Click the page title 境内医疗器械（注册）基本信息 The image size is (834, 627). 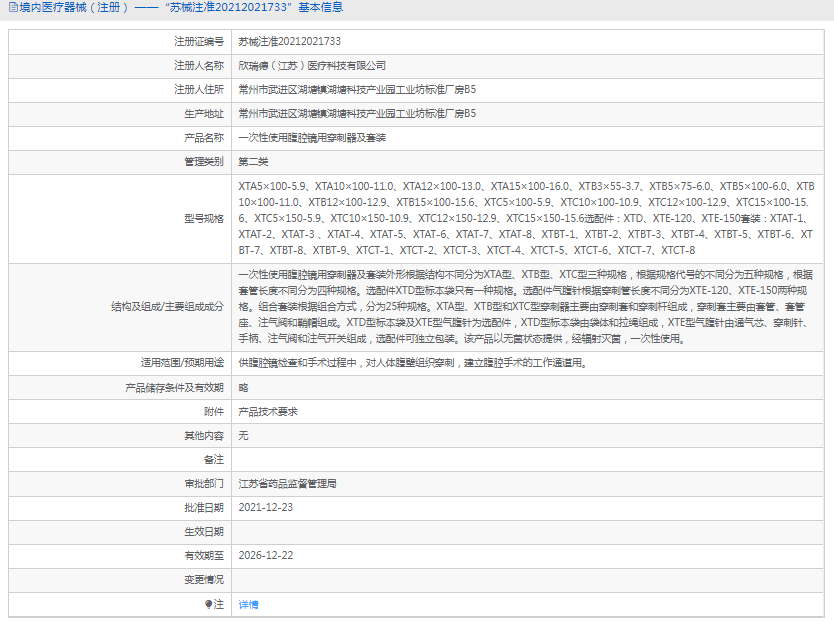pos(181,7)
